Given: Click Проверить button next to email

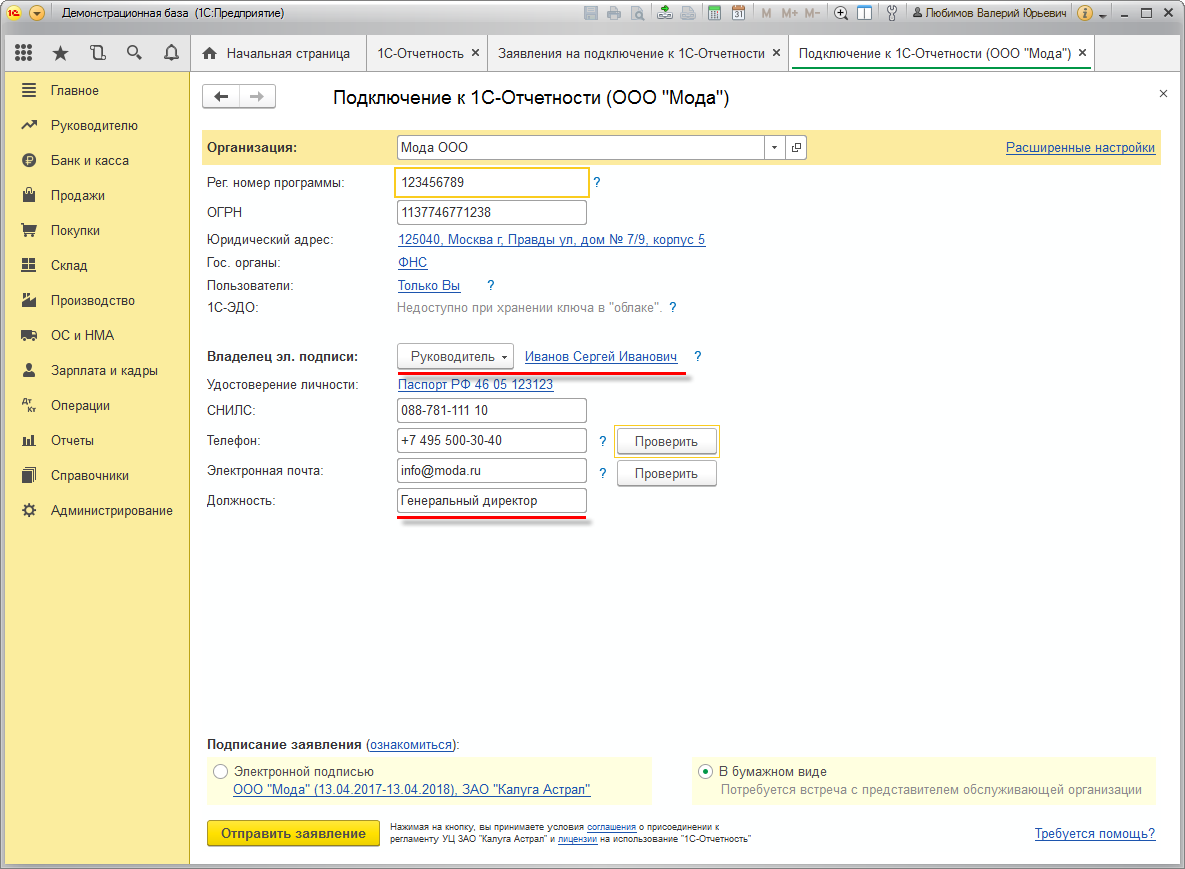Looking at the screenshot, I should tap(667, 474).
